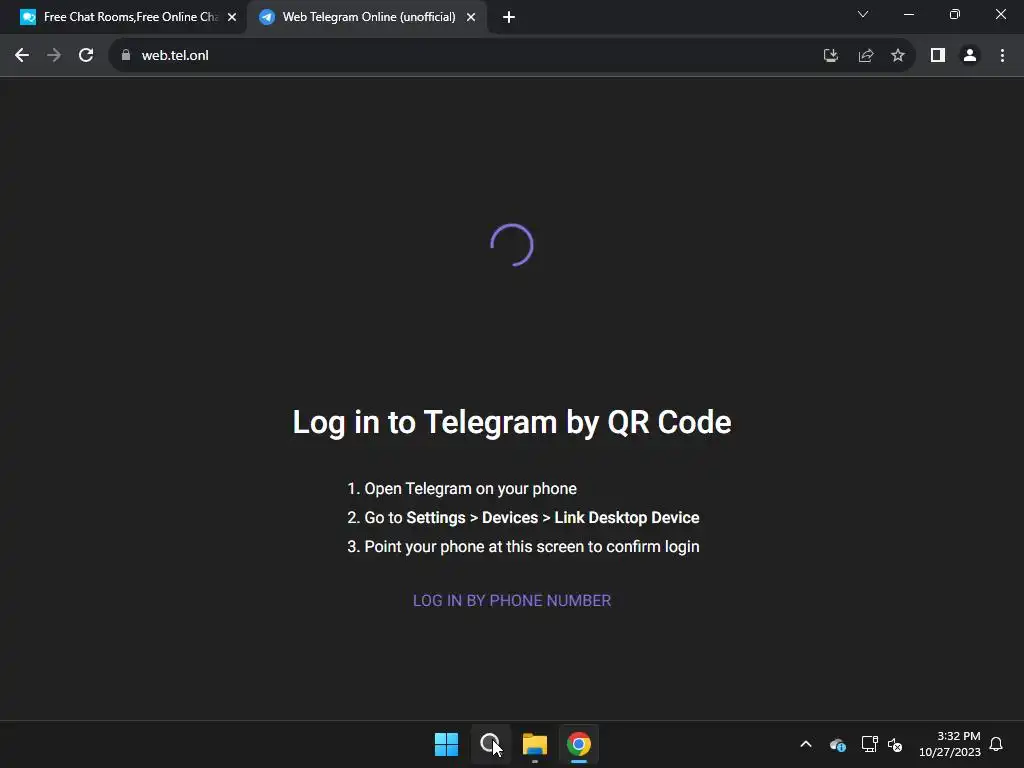Open notifications via the bell icon
This screenshot has width=1024, height=768.
tap(996, 744)
